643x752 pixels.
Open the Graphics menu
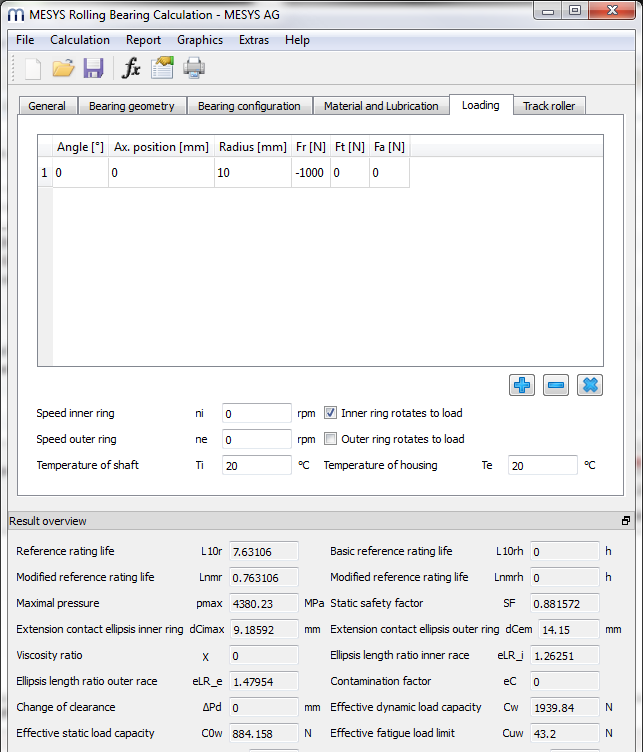click(x=200, y=40)
